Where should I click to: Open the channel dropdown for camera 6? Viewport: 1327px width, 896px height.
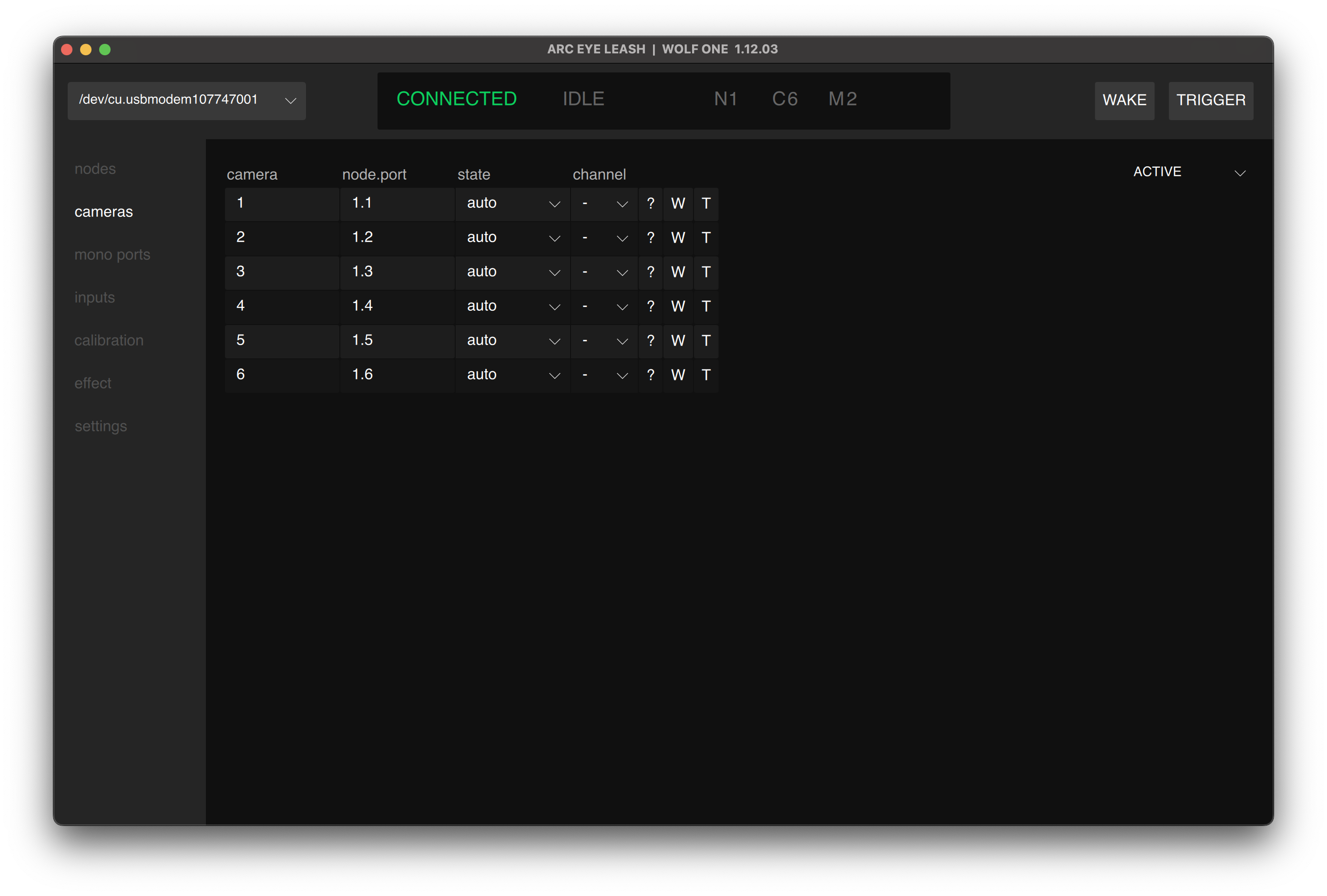pos(604,375)
